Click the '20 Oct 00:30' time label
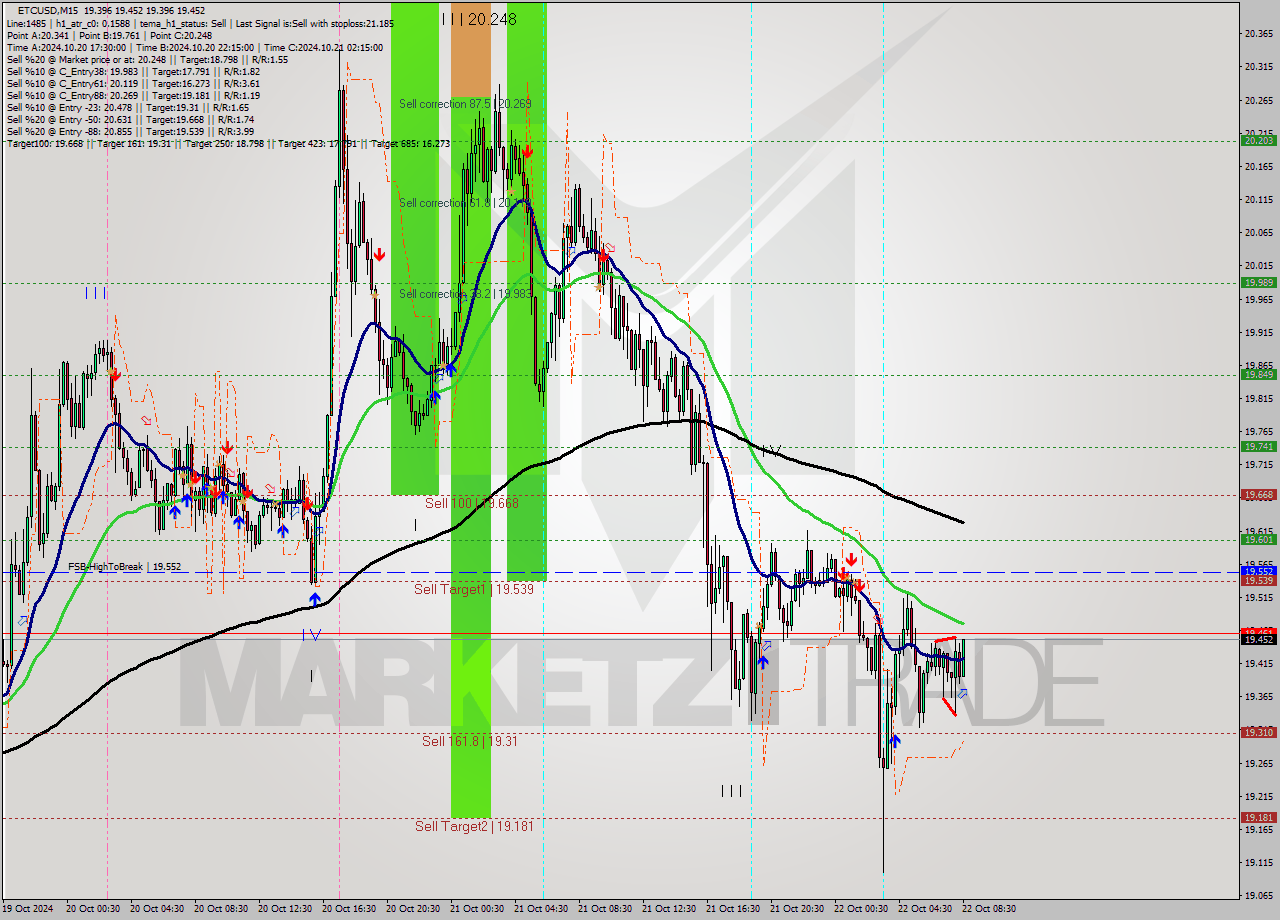 (x=94, y=909)
